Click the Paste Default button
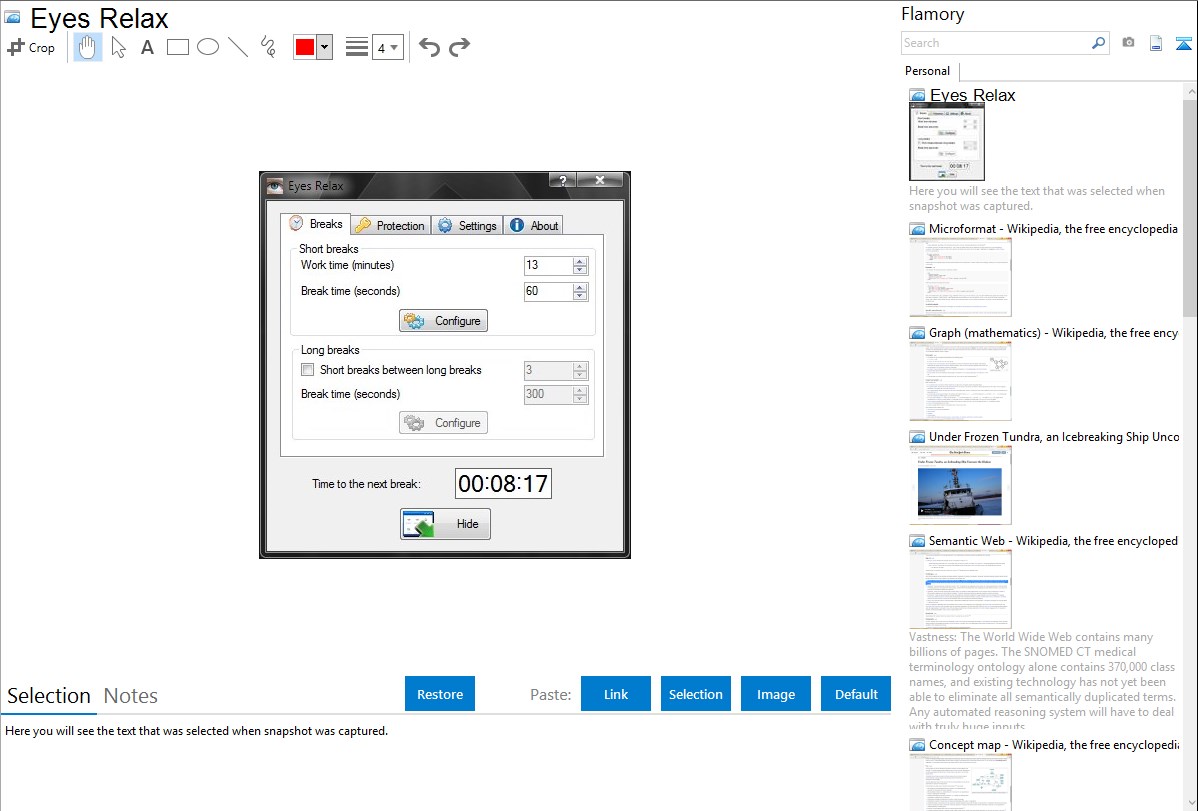This screenshot has width=1198, height=811. click(856, 694)
